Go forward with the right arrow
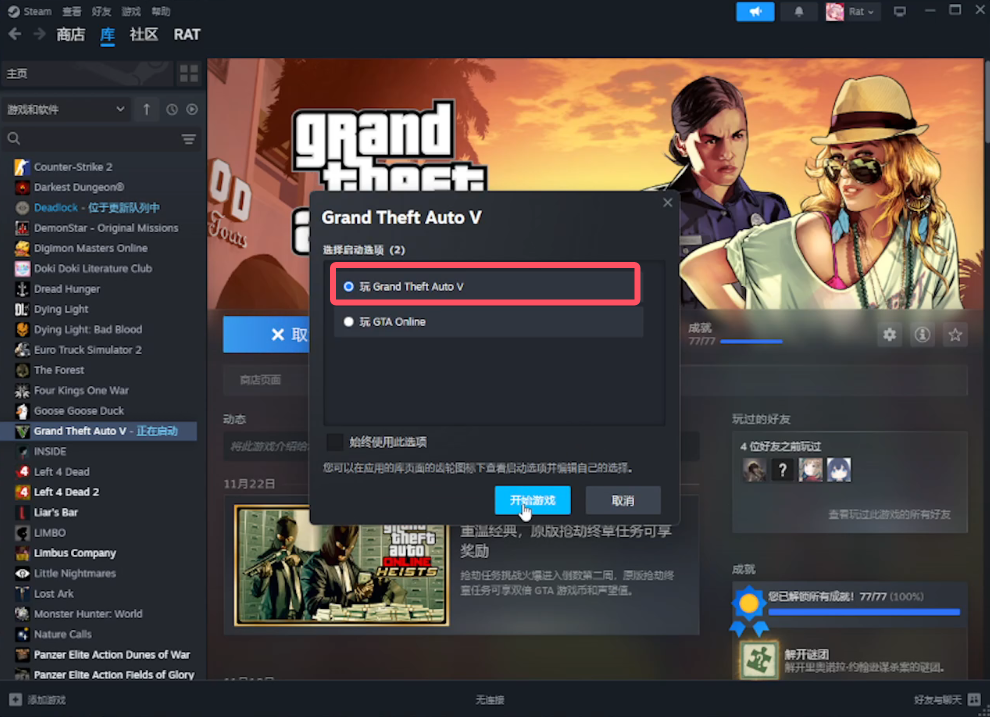The height and width of the screenshot is (717, 990). click(39, 34)
